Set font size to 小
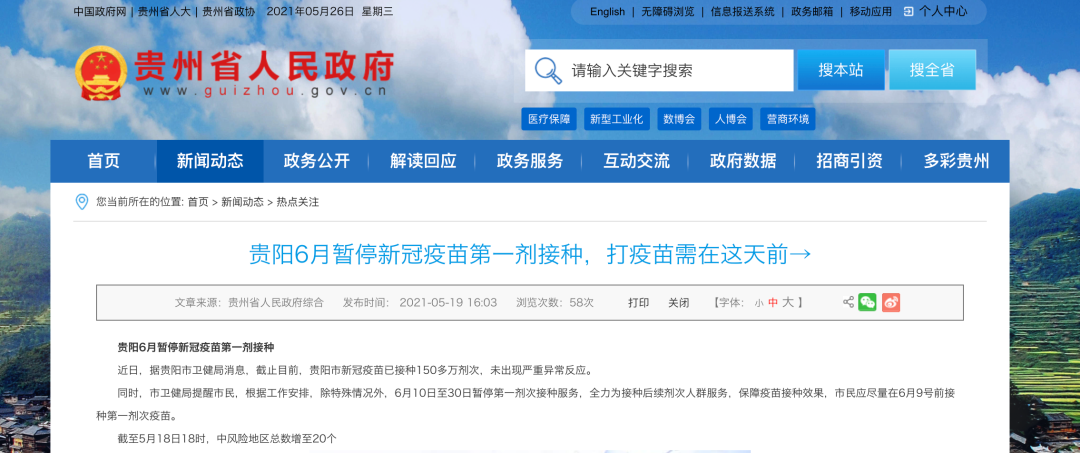 [758, 303]
